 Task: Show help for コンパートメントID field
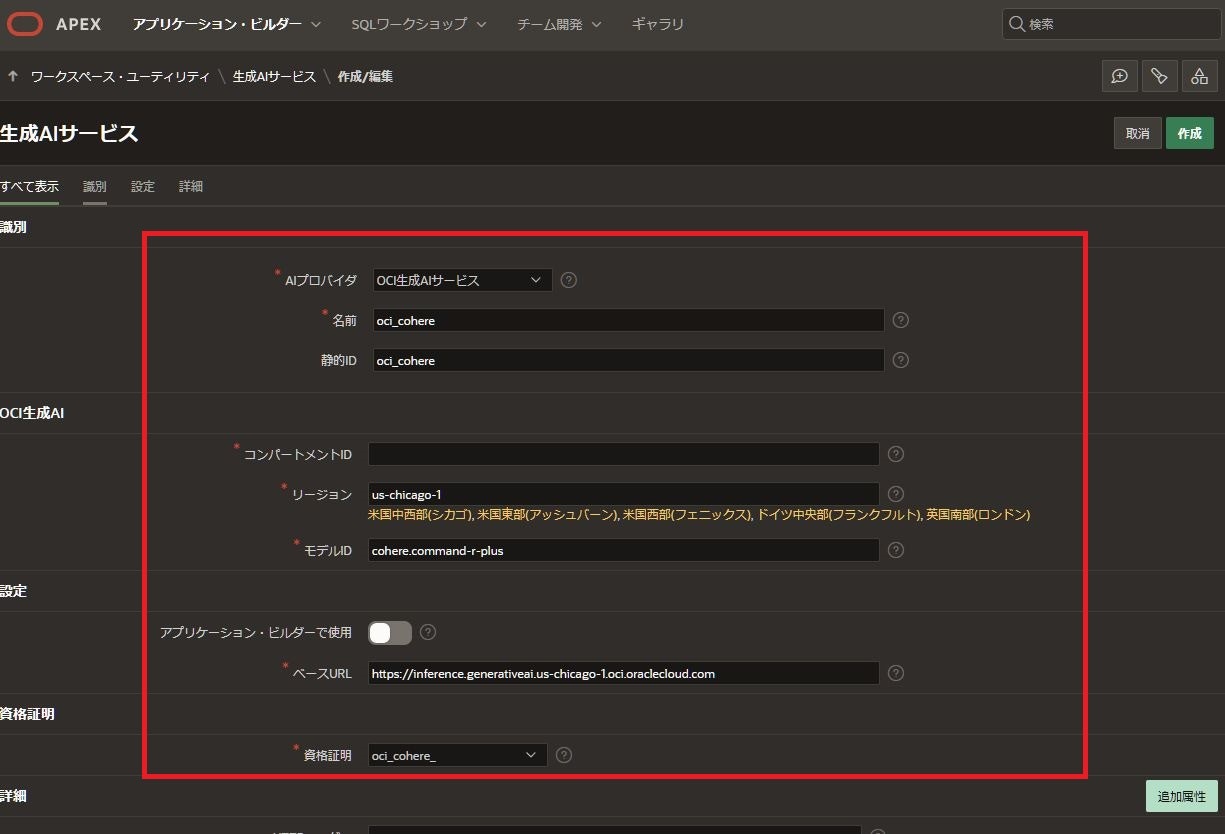pos(896,454)
